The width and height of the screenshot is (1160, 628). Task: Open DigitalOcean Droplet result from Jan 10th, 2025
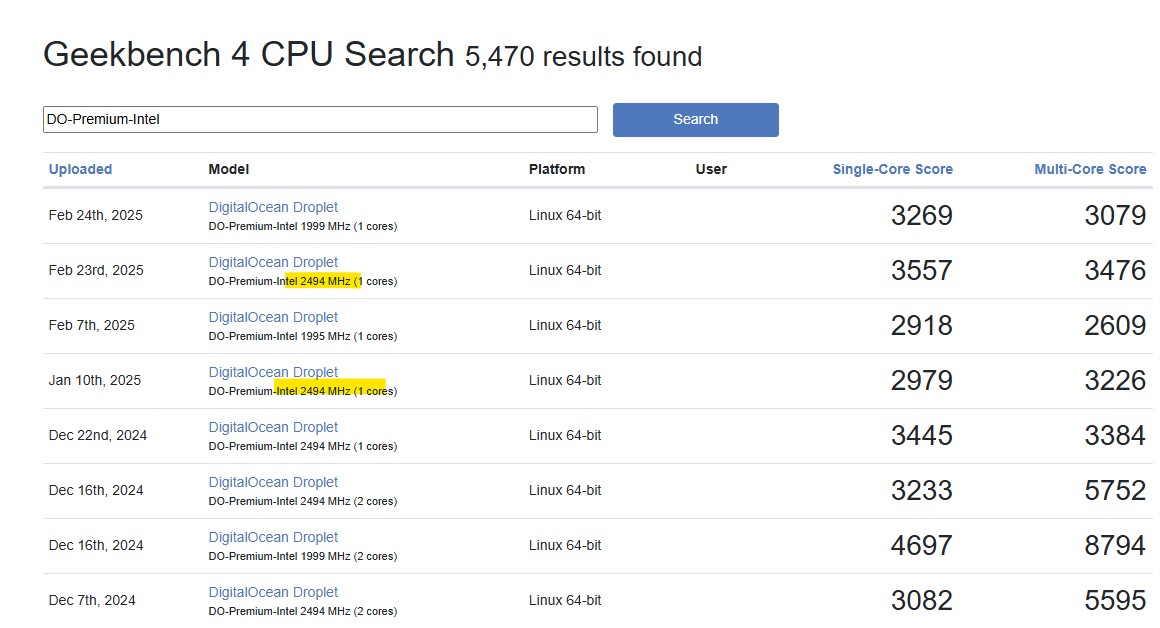pos(273,372)
